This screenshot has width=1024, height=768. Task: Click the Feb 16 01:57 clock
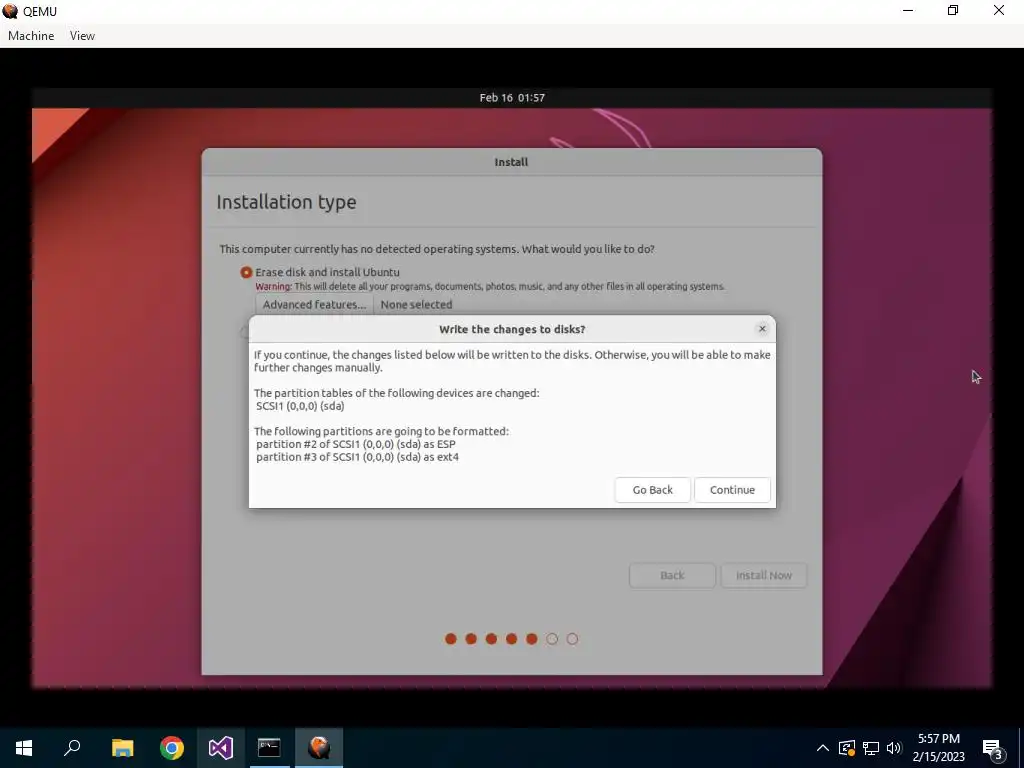512,98
